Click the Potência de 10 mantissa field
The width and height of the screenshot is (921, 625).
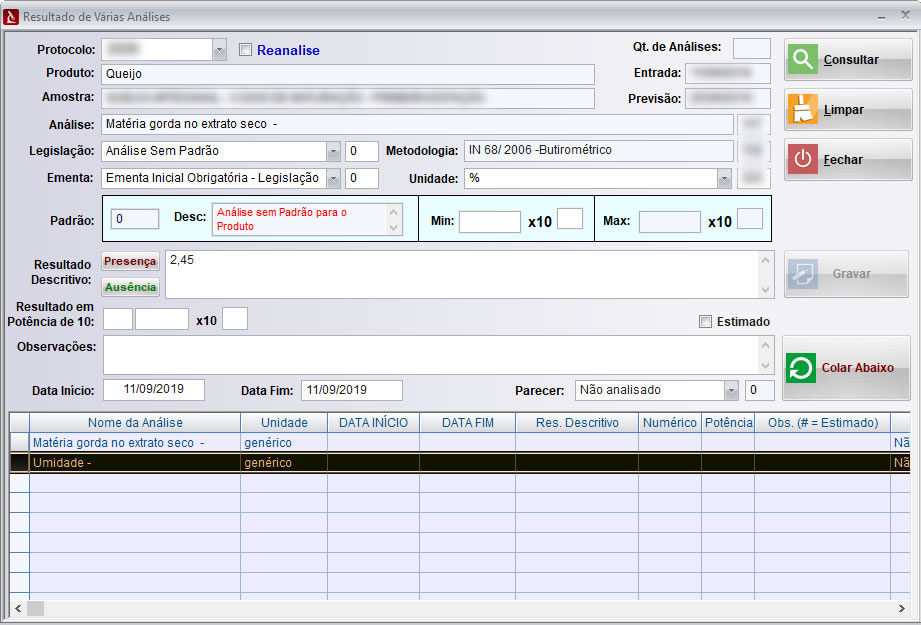pyautogui.click(x=162, y=319)
